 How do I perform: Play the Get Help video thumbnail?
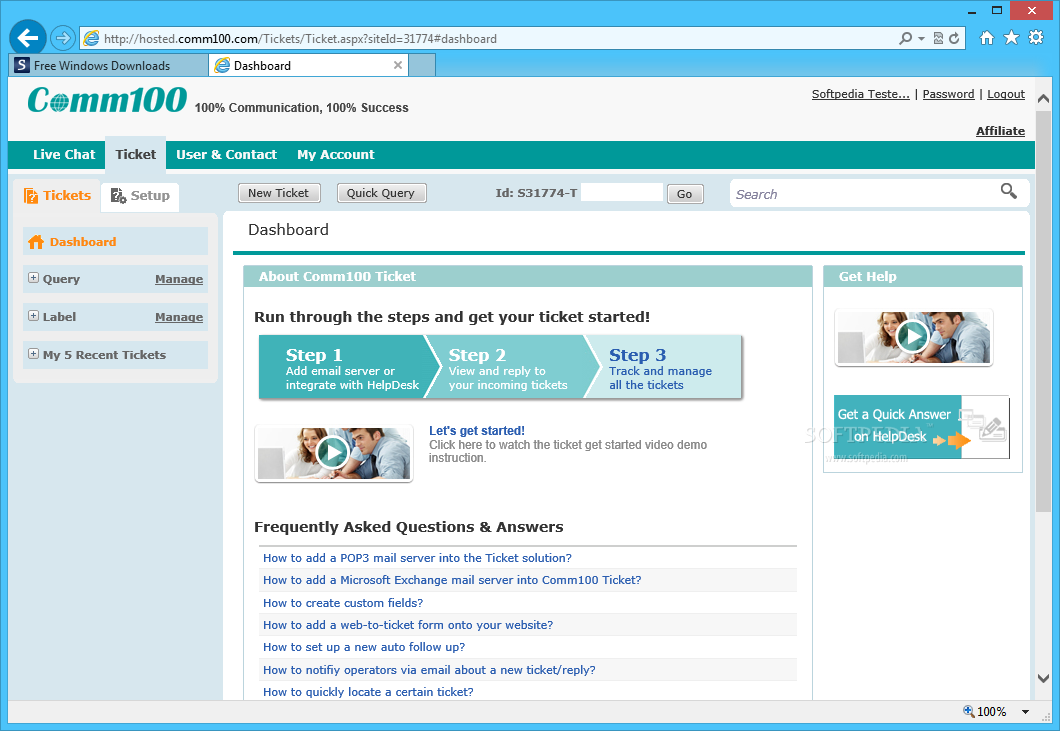click(x=913, y=337)
